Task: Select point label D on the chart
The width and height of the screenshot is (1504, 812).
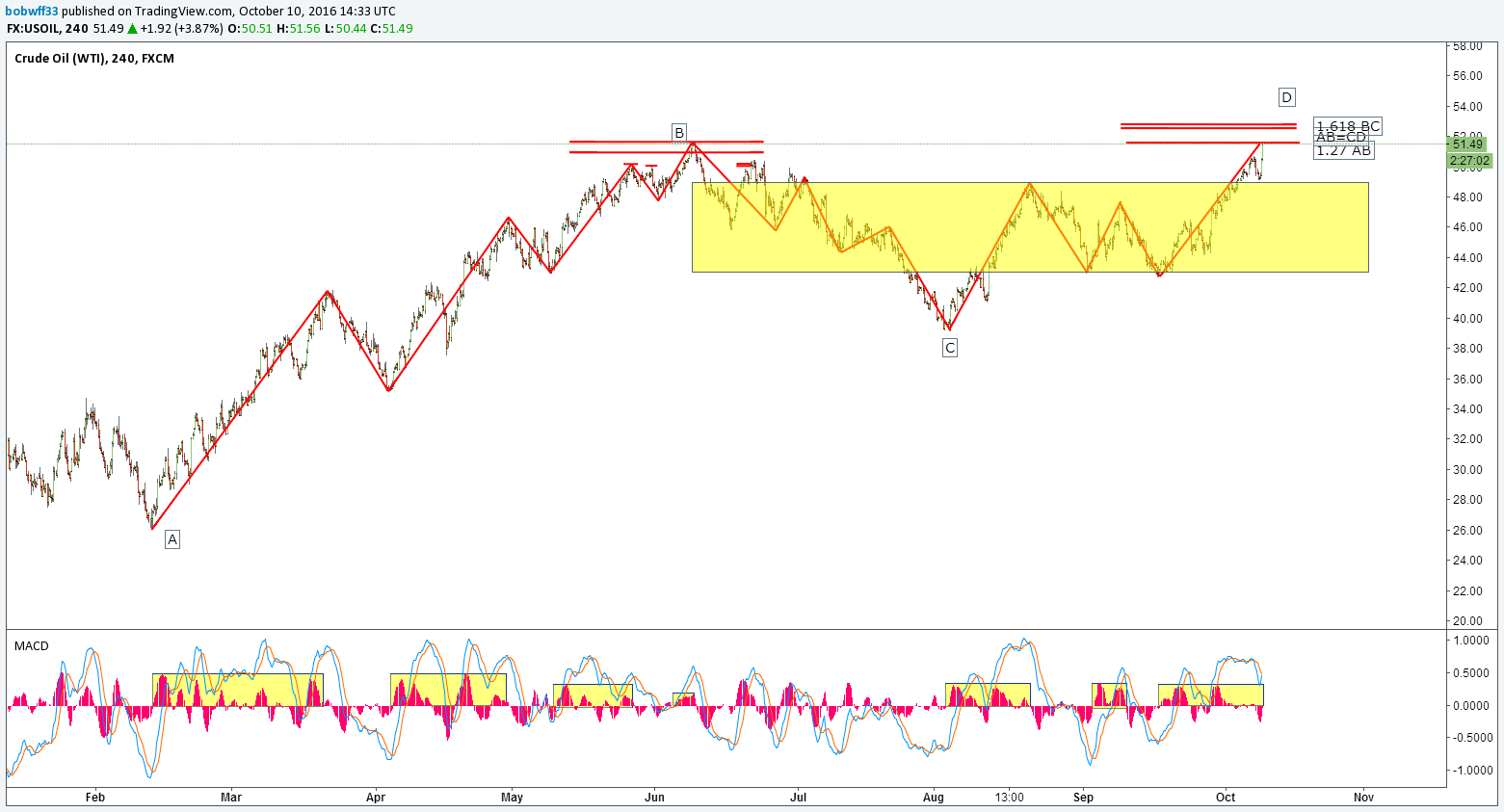Action: coord(1287,96)
